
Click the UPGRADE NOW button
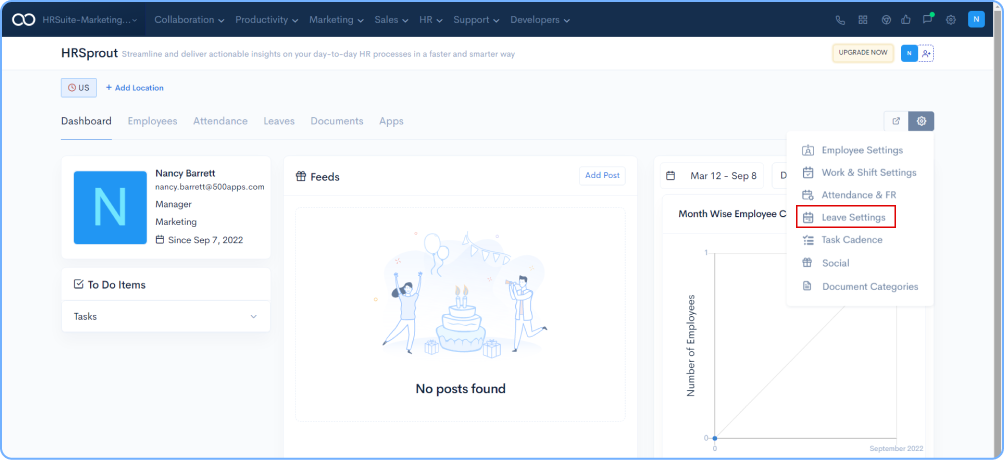[x=862, y=53]
